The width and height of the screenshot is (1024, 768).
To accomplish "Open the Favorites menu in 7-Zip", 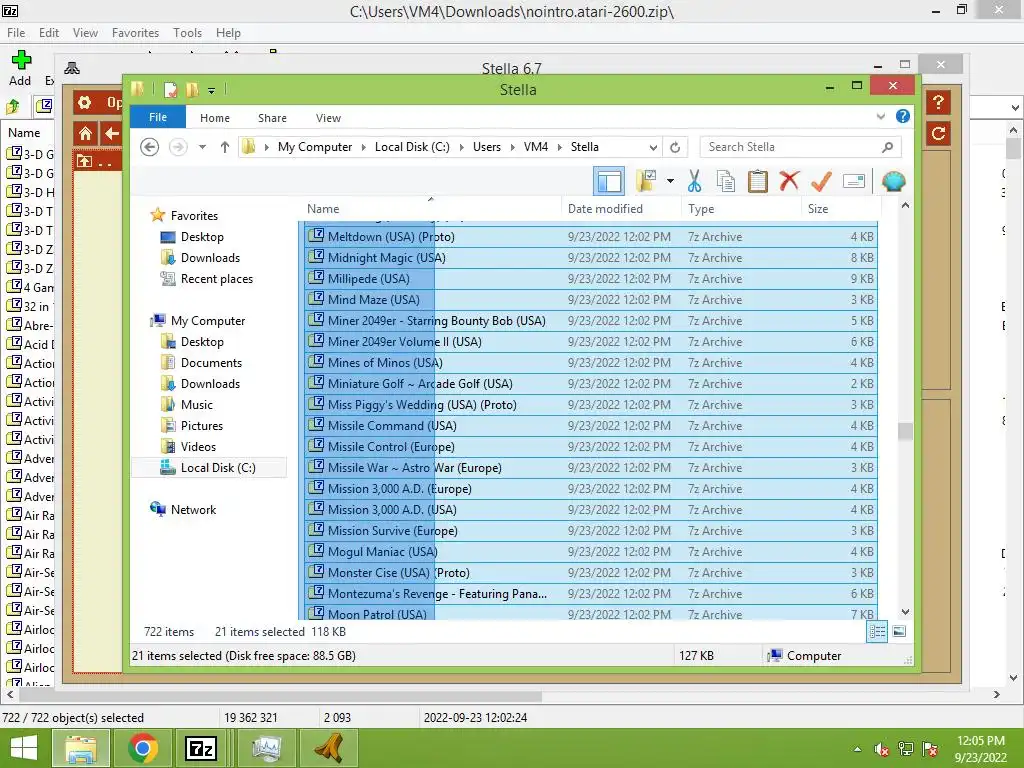I will [x=135, y=33].
